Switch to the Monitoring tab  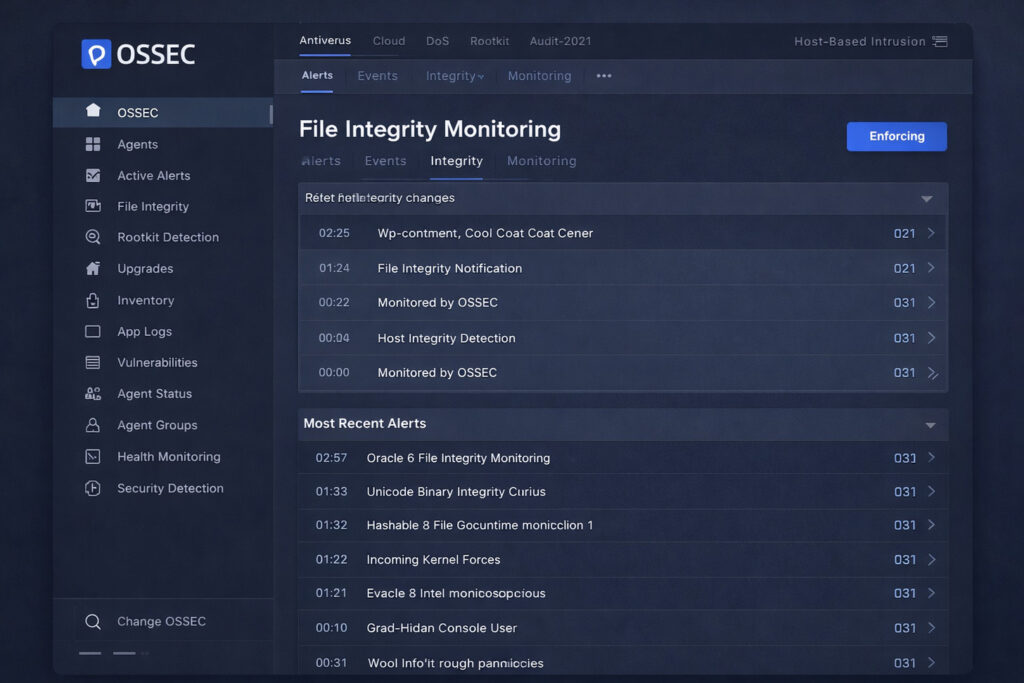(x=541, y=161)
